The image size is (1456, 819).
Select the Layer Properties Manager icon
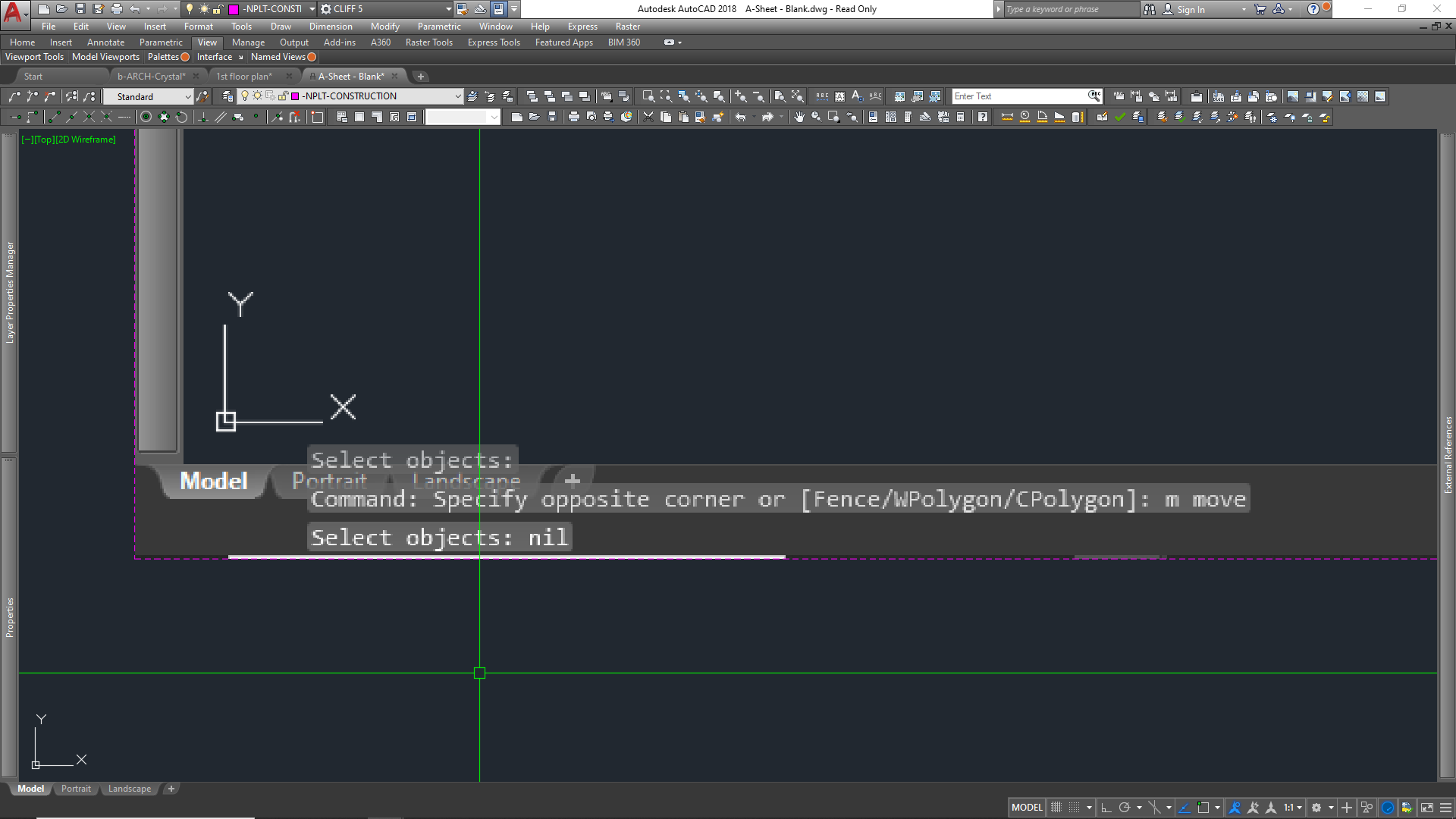227,96
